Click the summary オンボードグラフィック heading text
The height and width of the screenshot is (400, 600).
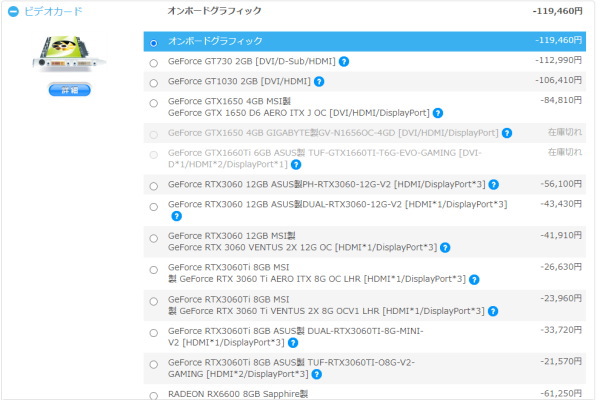click(214, 11)
